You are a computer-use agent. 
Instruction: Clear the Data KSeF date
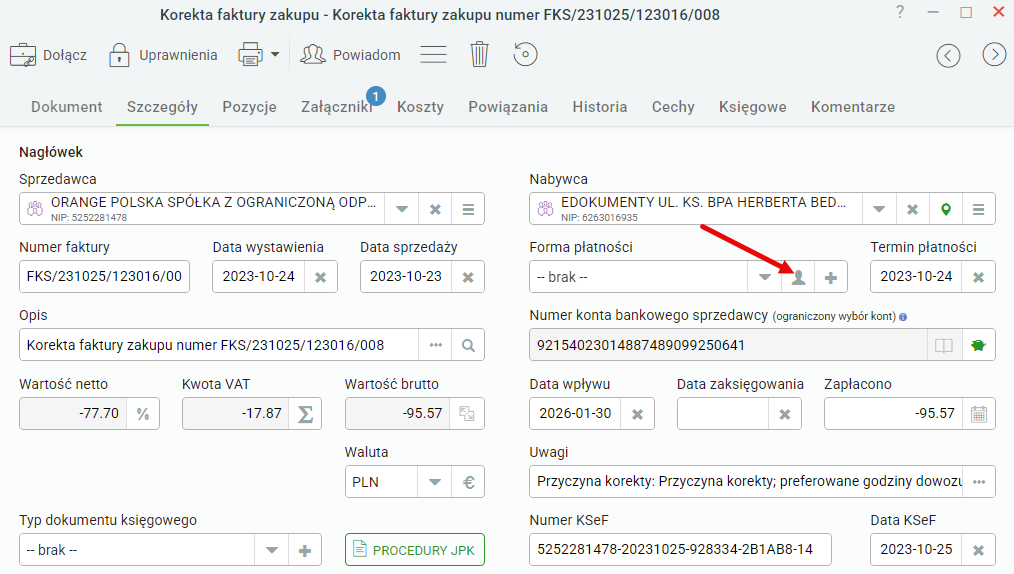[x=978, y=550]
